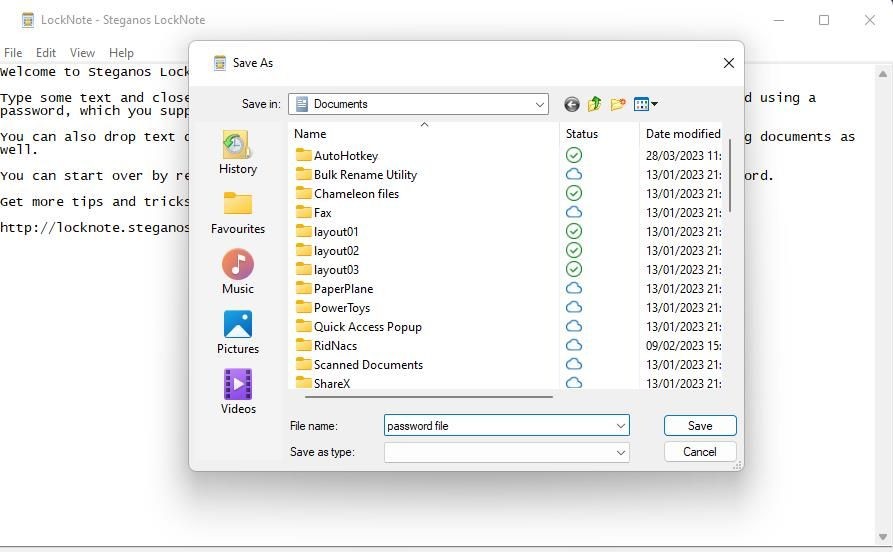
Task: Click the cloud status icon for RidNacs
Action: (574, 345)
